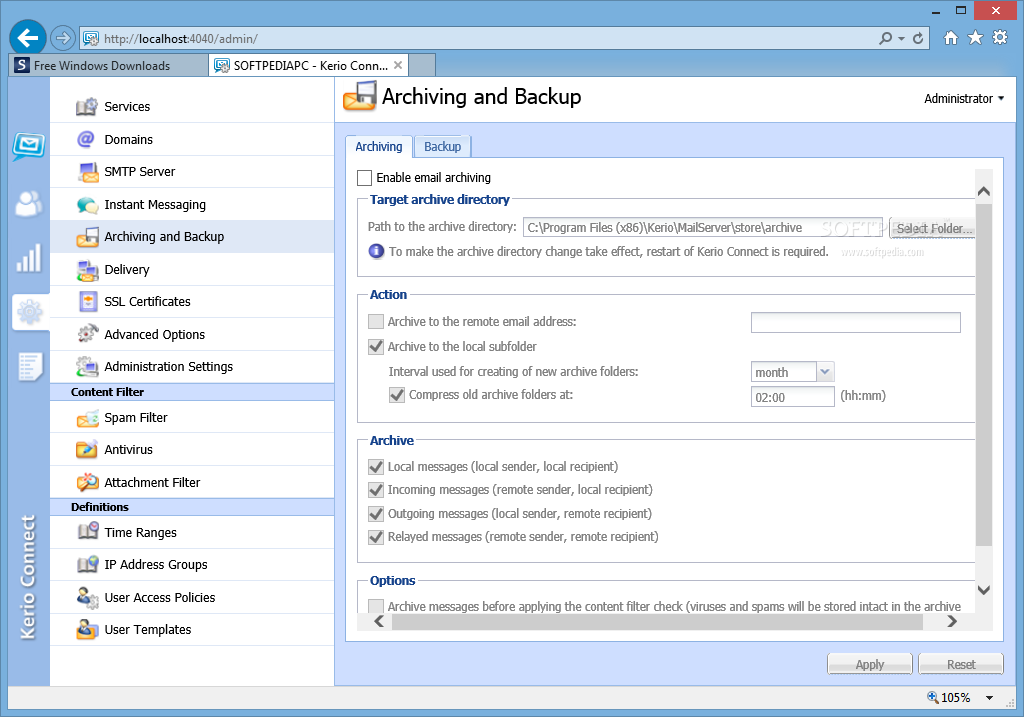Open Services settings page
1024x717 pixels.
point(192,106)
